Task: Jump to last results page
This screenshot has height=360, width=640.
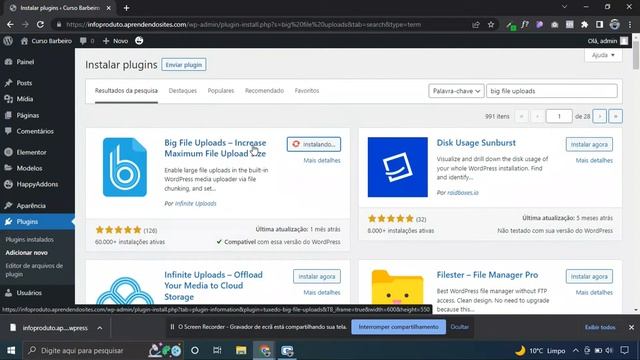Action: tap(616, 116)
